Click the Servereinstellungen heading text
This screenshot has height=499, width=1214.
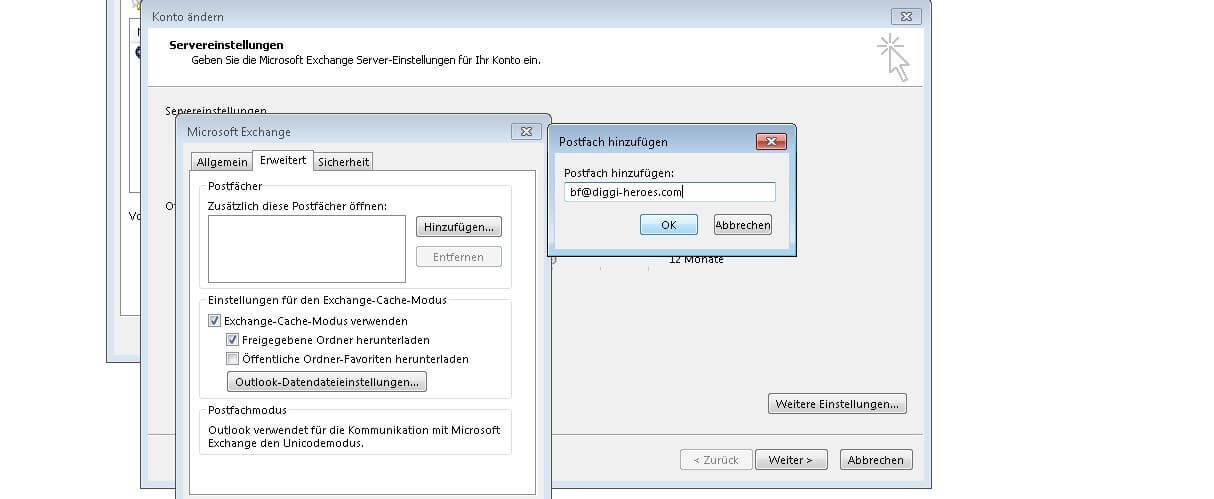pos(227,45)
